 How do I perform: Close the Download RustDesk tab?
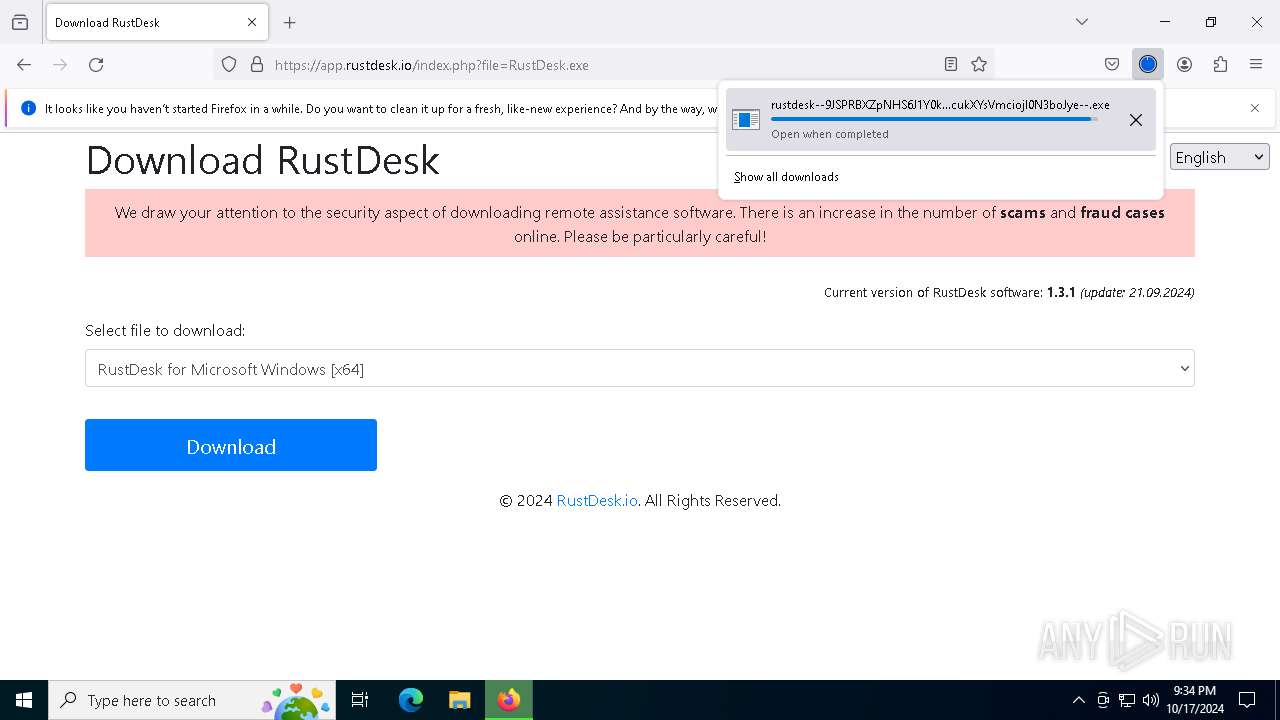(252, 22)
